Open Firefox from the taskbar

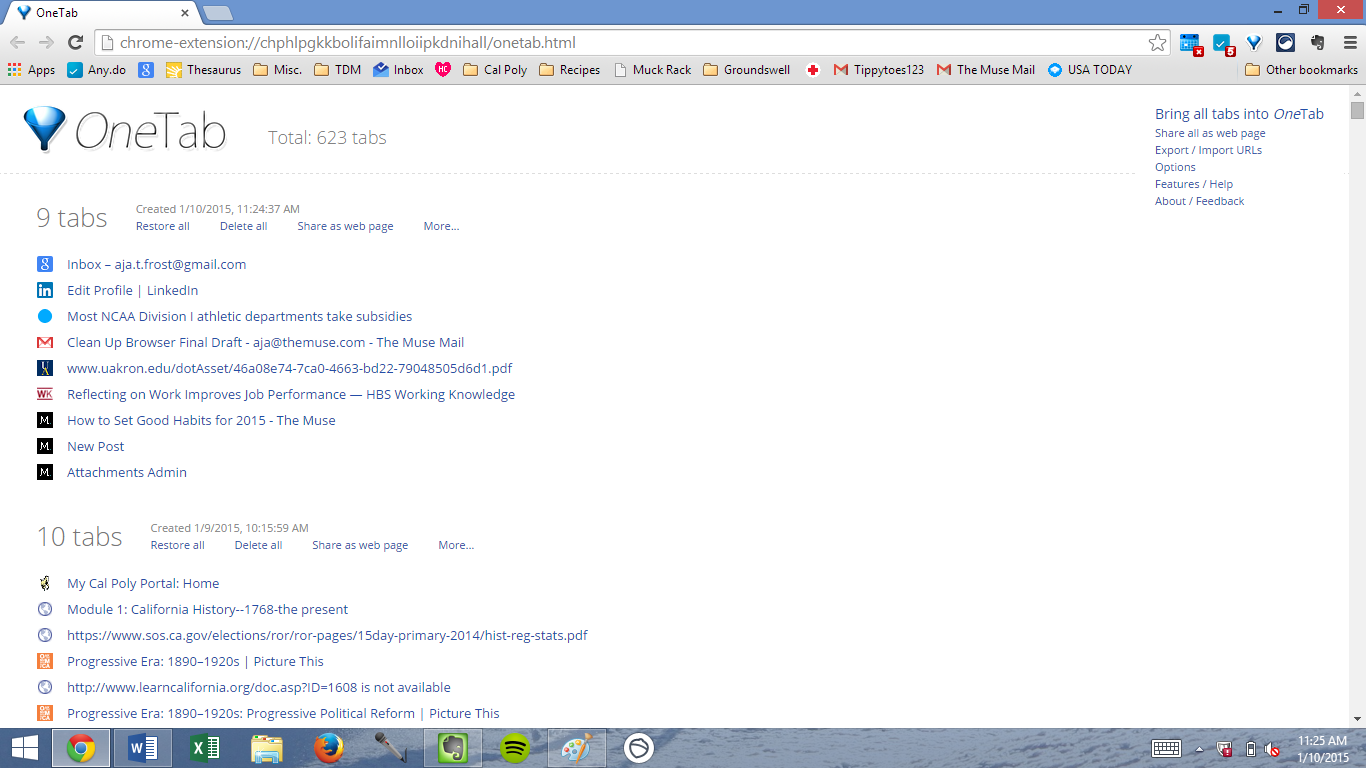(328, 748)
